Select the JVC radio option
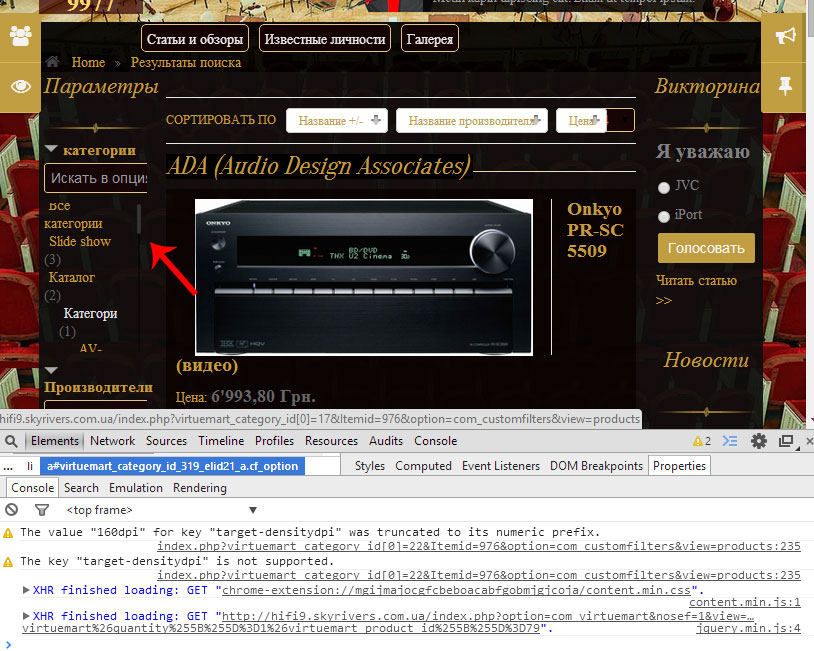Image resolution: width=814 pixels, height=651 pixels. point(663,187)
